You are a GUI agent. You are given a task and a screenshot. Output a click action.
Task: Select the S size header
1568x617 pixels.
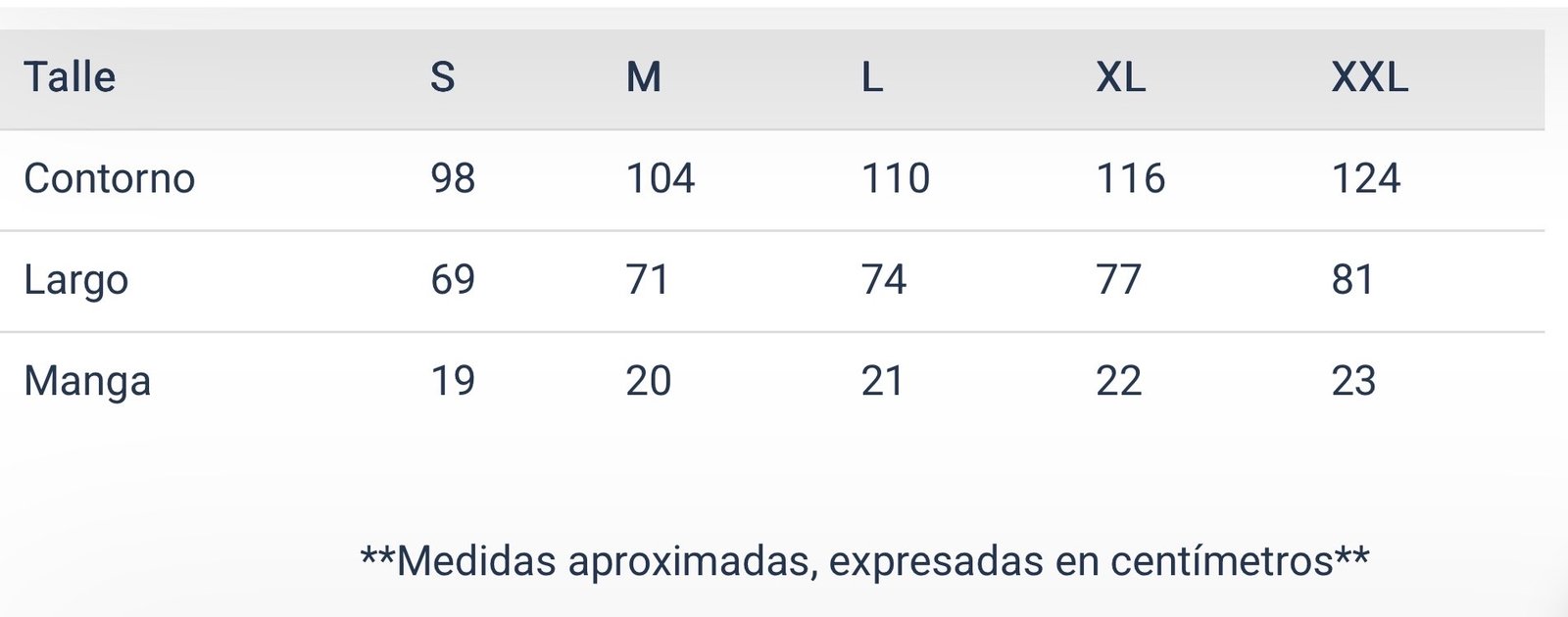coord(442,77)
